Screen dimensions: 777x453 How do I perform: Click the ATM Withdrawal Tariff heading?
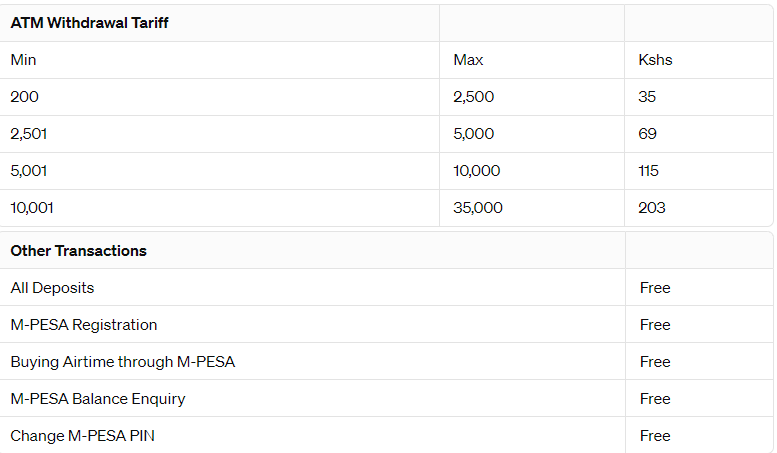[89, 23]
